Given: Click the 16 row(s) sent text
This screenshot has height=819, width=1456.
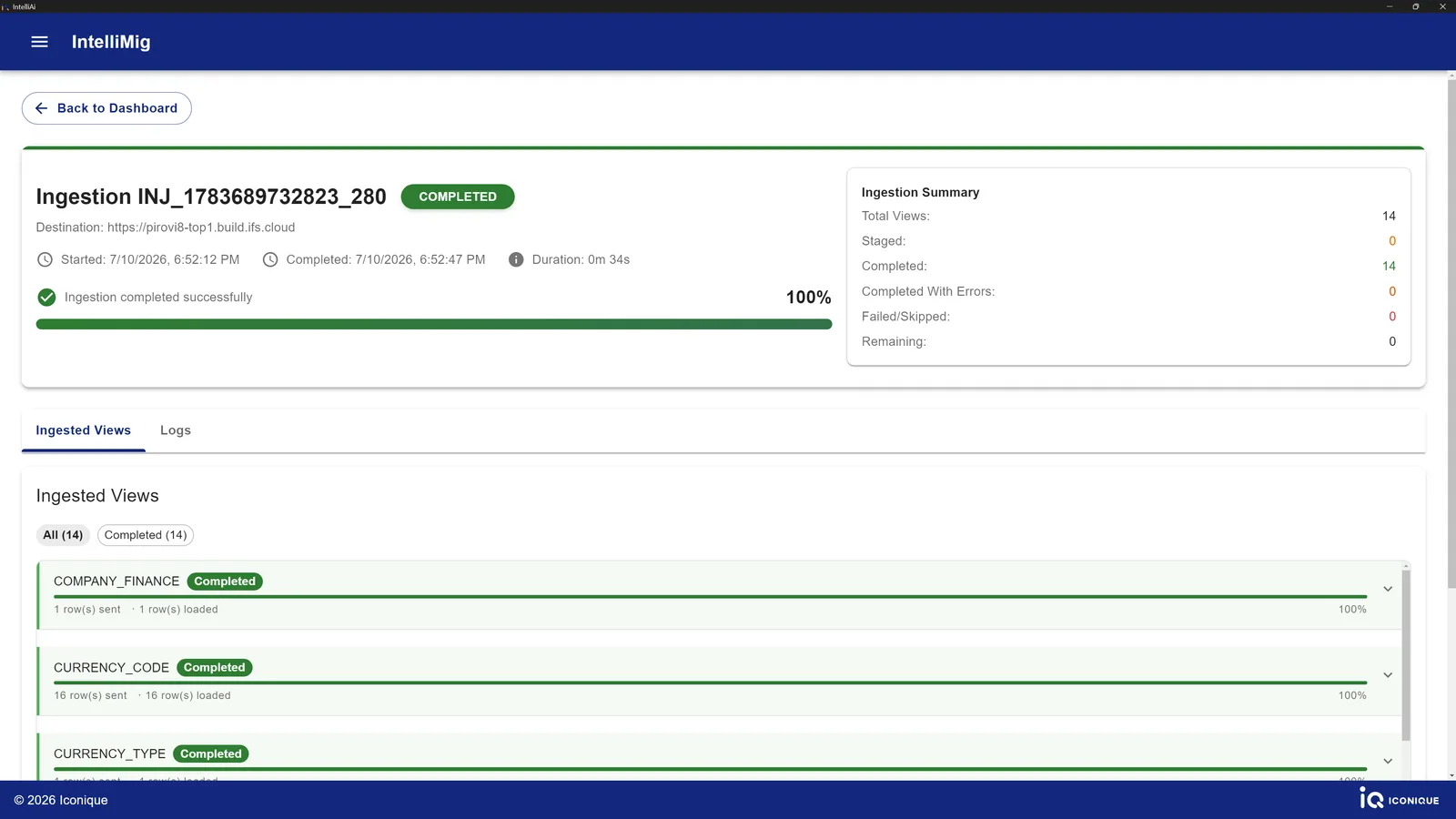Looking at the screenshot, I should click(90, 695).
